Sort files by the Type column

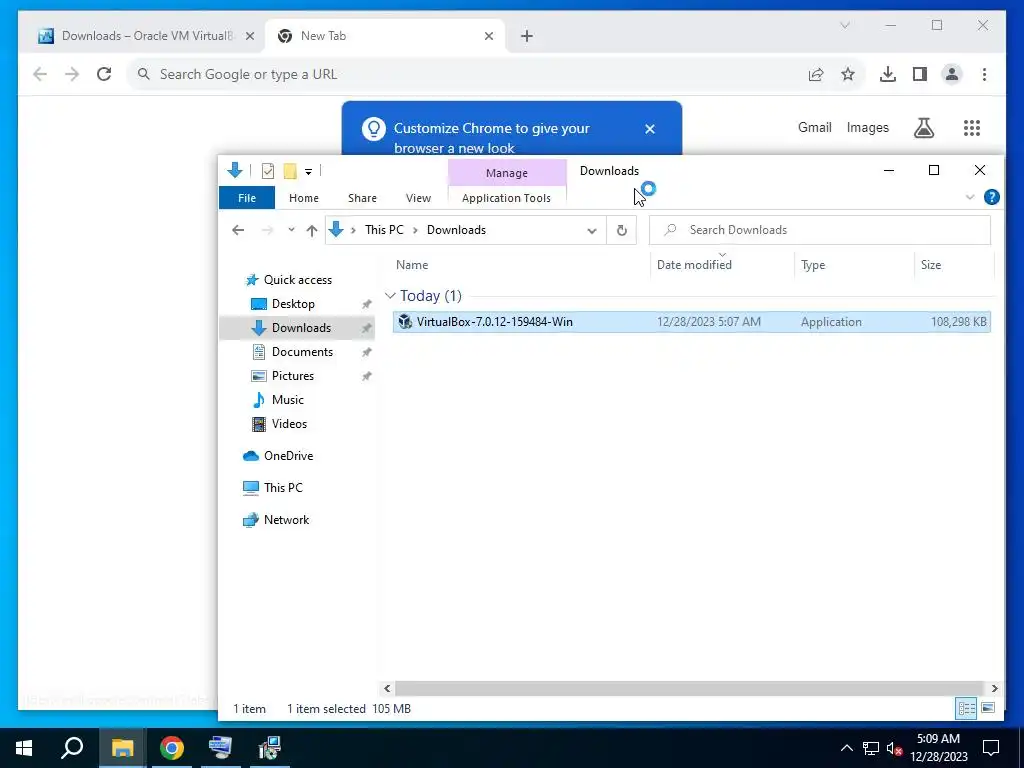[x=854, y=265]
